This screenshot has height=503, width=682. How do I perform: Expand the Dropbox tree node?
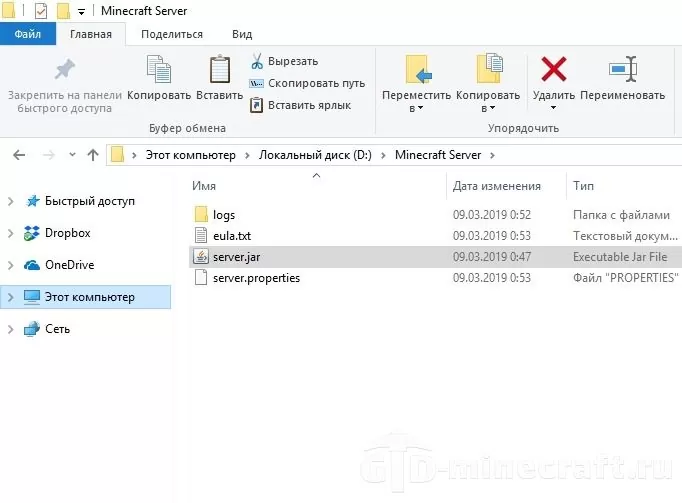point(10,233)
